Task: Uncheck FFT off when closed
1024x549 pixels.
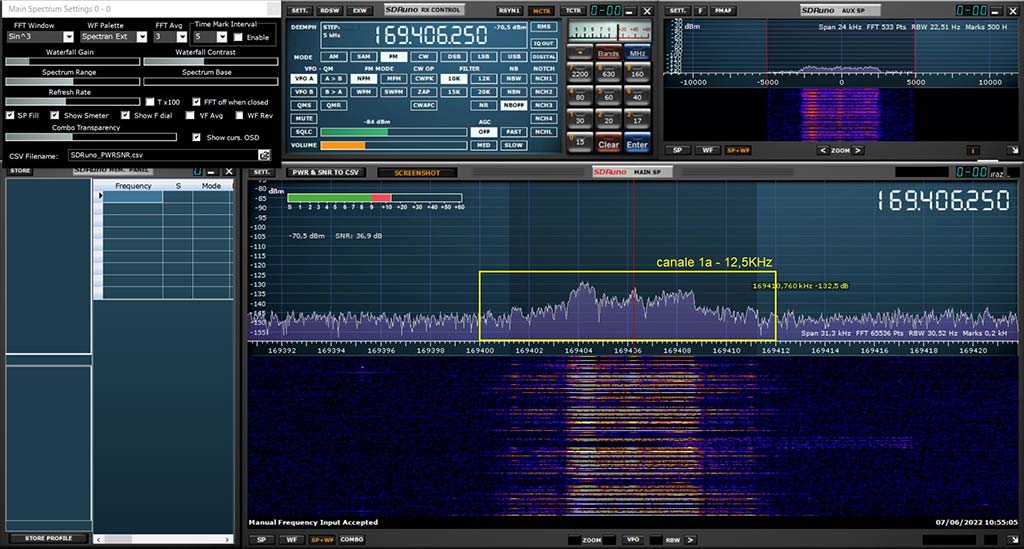Action: (x=197, y=102)
